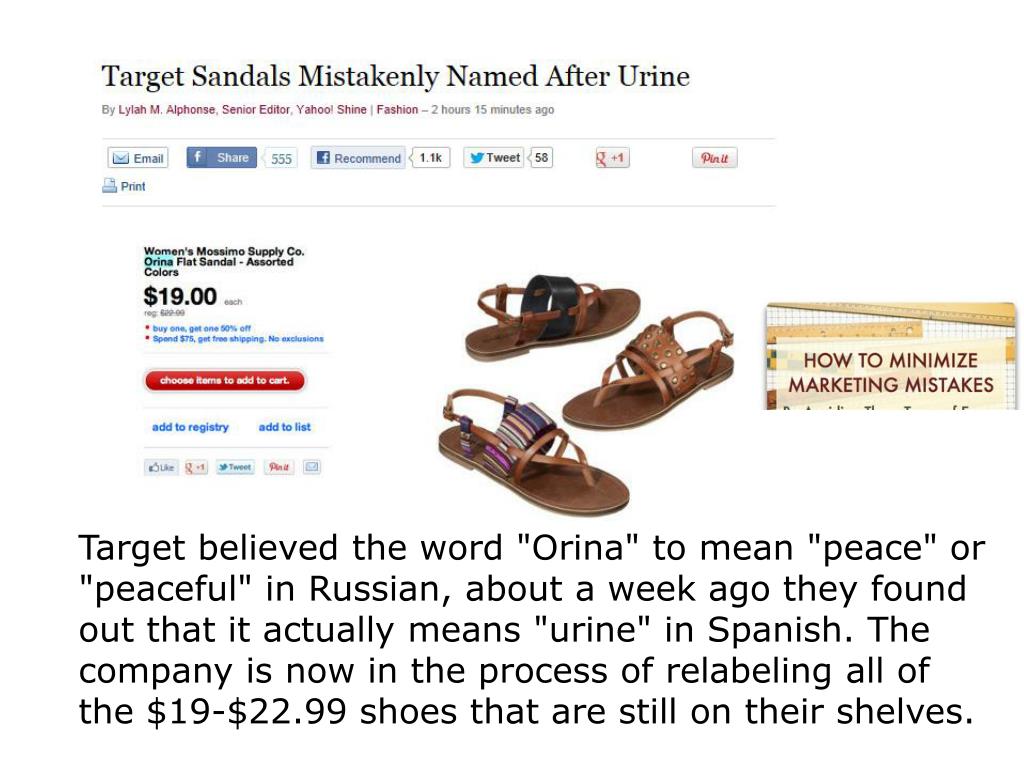The width and height of the screenshot is (1024, 768).
Task: Click the Google +1 button
Action: pos(612,157)
